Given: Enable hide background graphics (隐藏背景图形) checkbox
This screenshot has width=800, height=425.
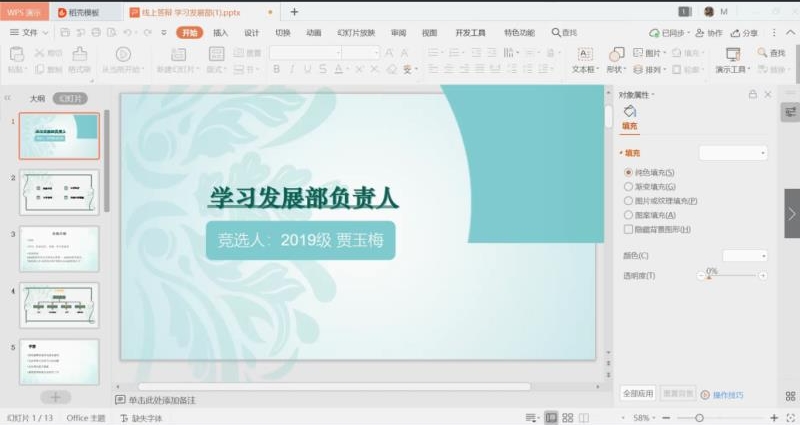Looking at the screenshot, I should pyautogui.click(x=628, y=229).
